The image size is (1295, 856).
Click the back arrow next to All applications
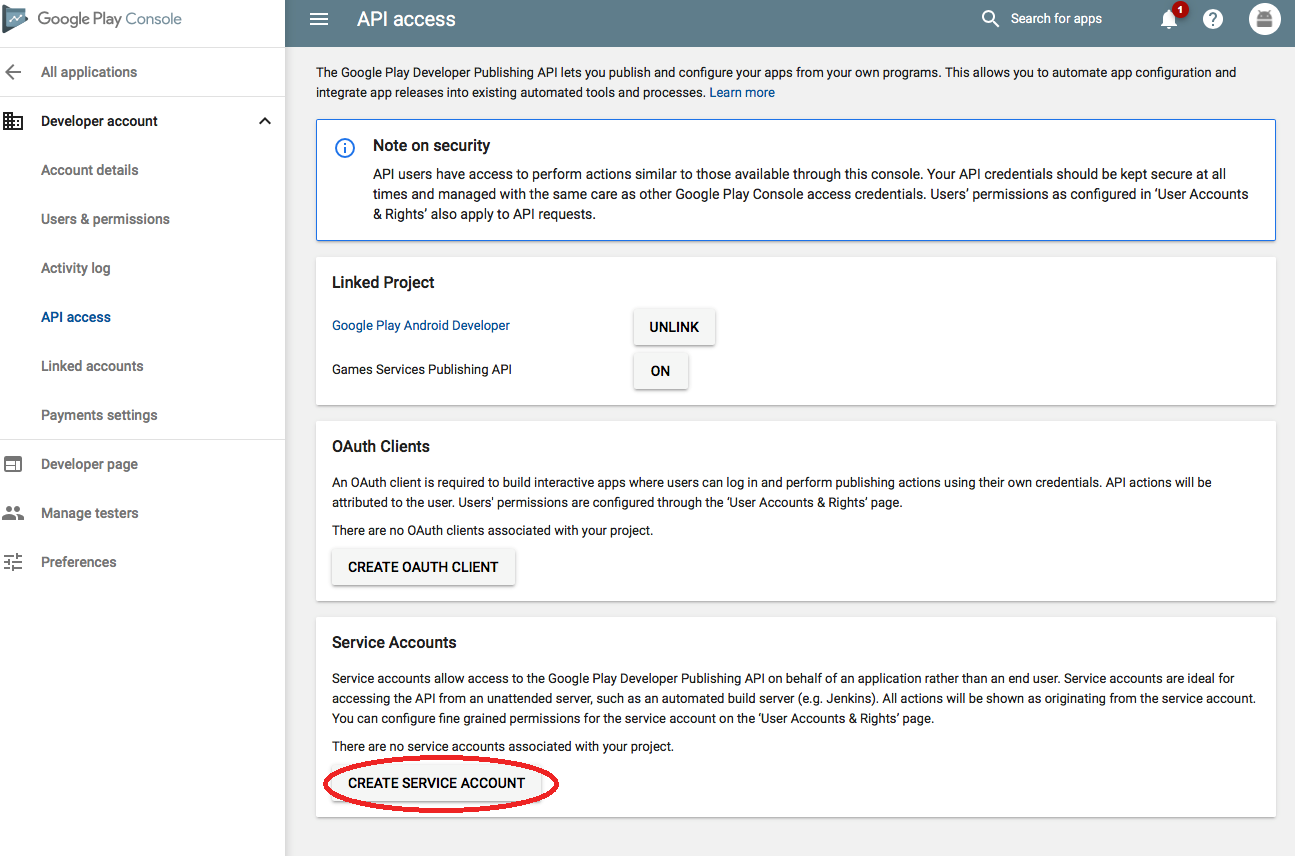[12, 71]
